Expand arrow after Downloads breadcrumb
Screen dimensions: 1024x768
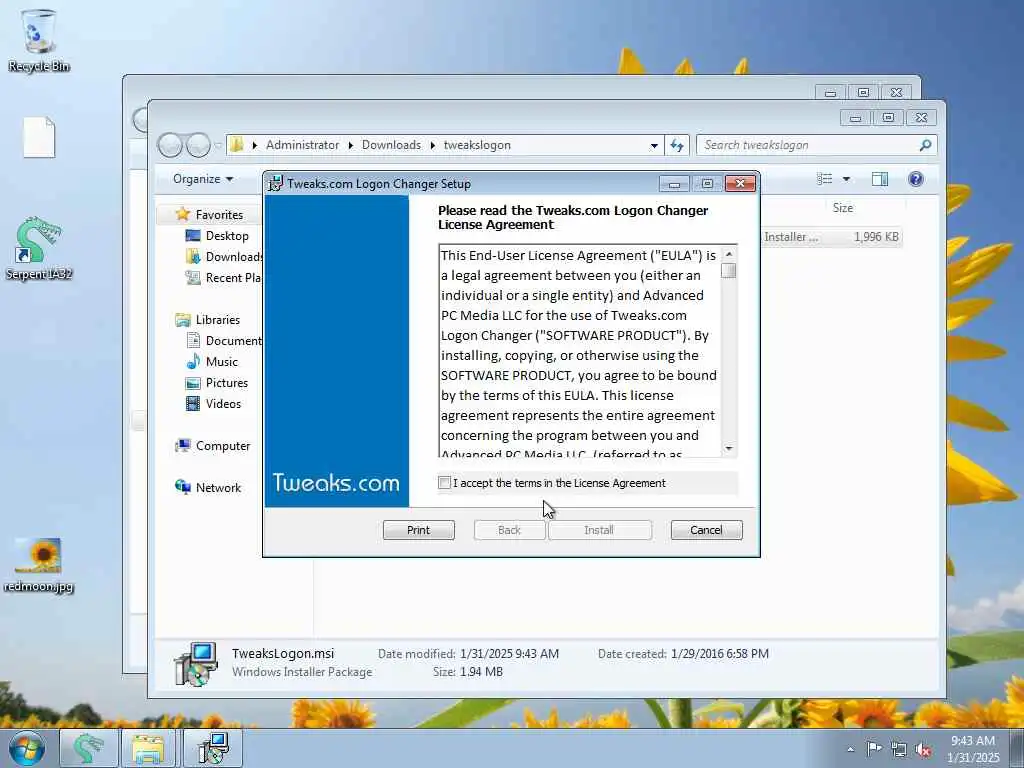pyautogui.click(x=432, y=145)
